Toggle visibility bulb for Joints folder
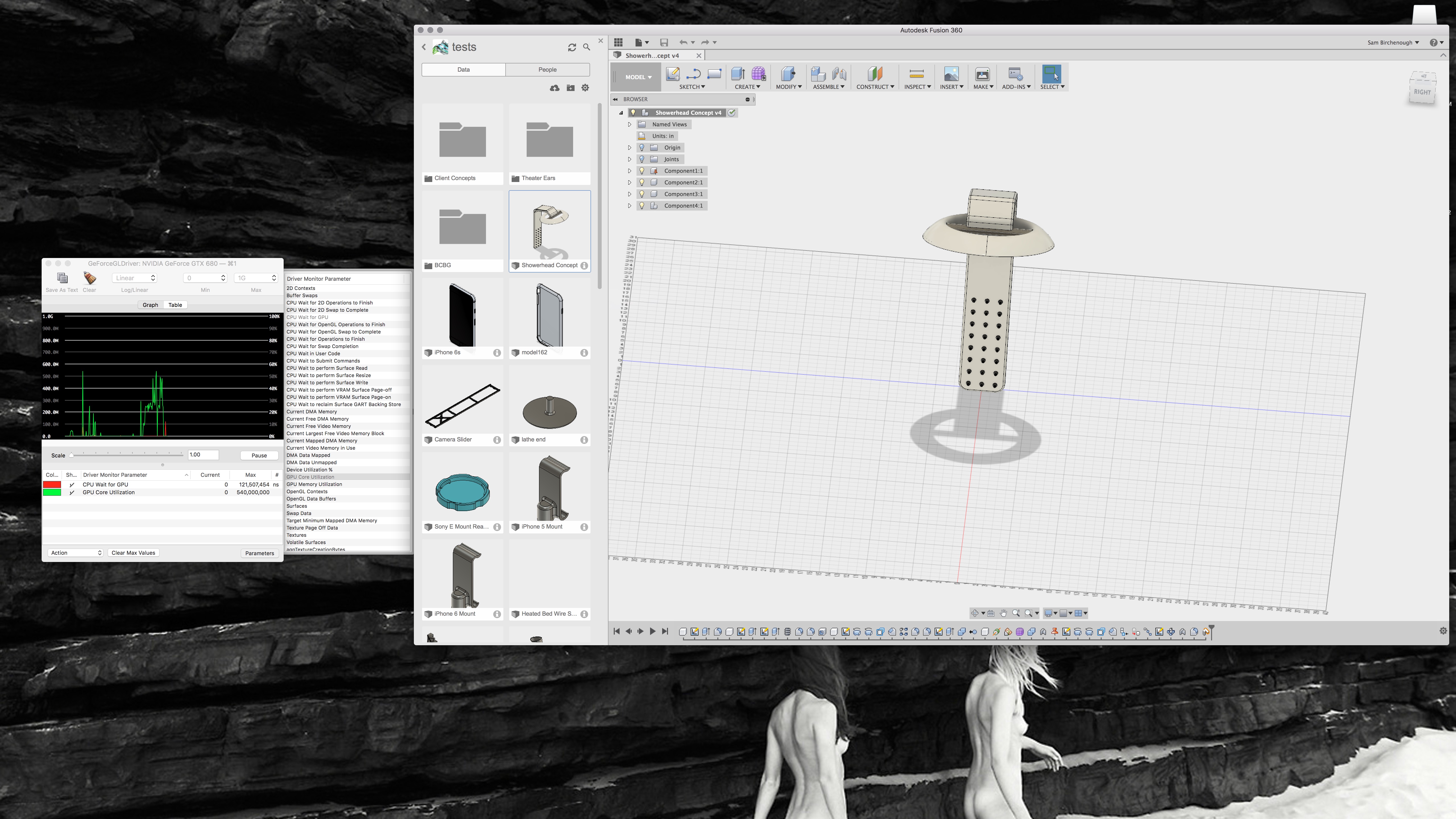1456x819 pixels. point(642,159)
